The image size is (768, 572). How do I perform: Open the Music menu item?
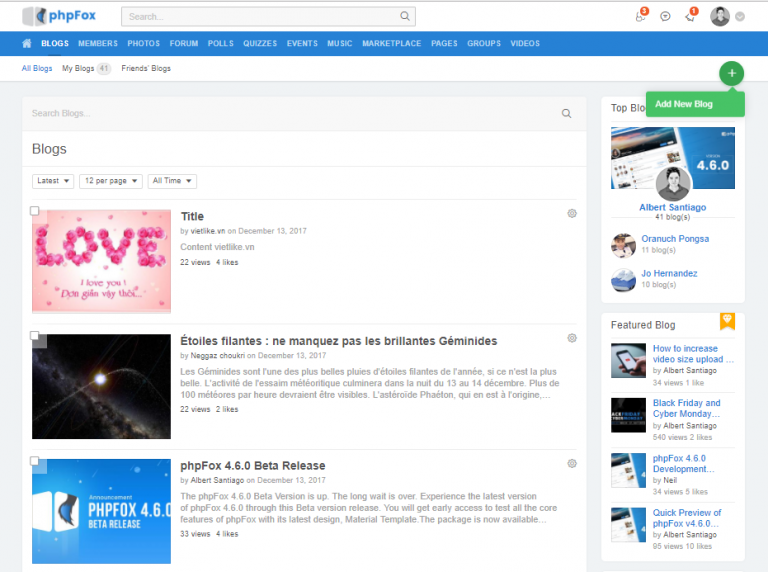pos(339,44)
